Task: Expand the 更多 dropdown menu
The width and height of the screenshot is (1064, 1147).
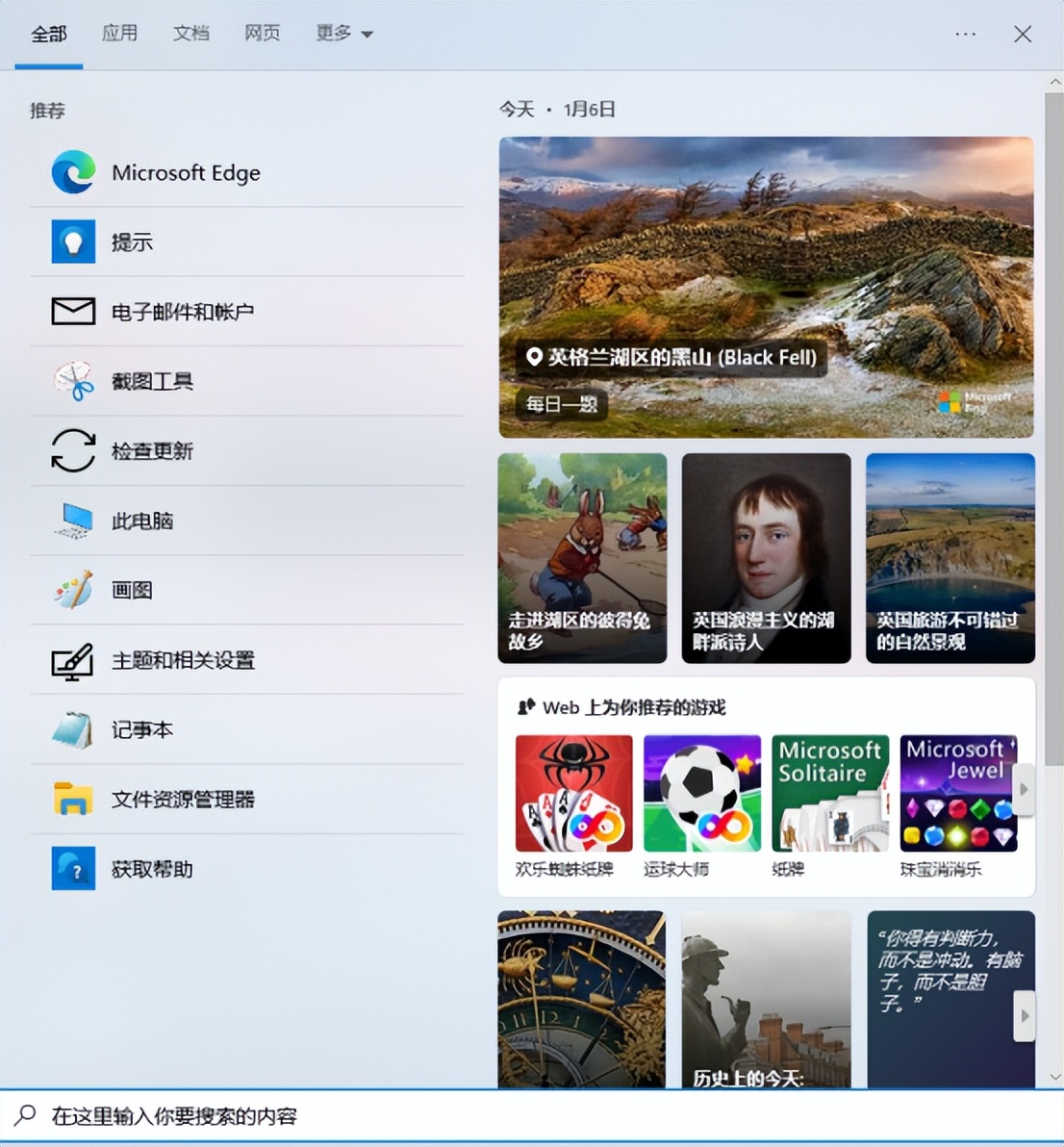Action: [x=343, y=33]
